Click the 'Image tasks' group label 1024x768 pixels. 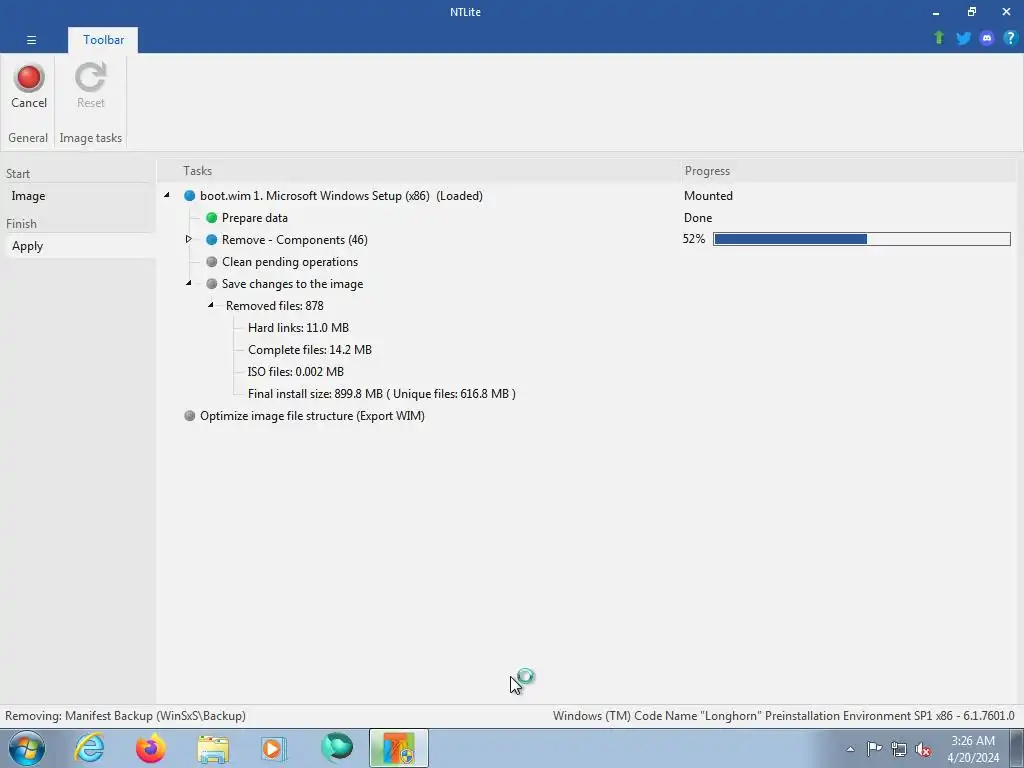pos(91,138)
